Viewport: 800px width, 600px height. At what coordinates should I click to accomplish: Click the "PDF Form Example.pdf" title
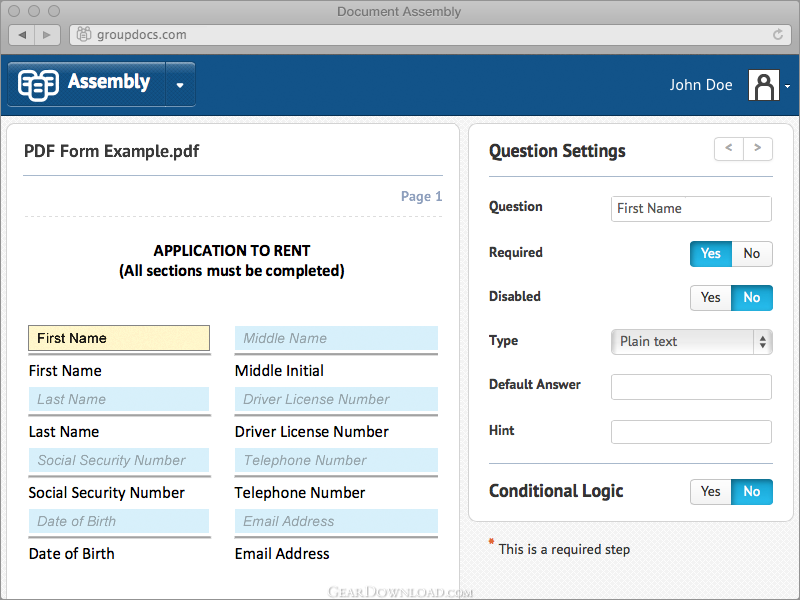[x=111, y=151]
